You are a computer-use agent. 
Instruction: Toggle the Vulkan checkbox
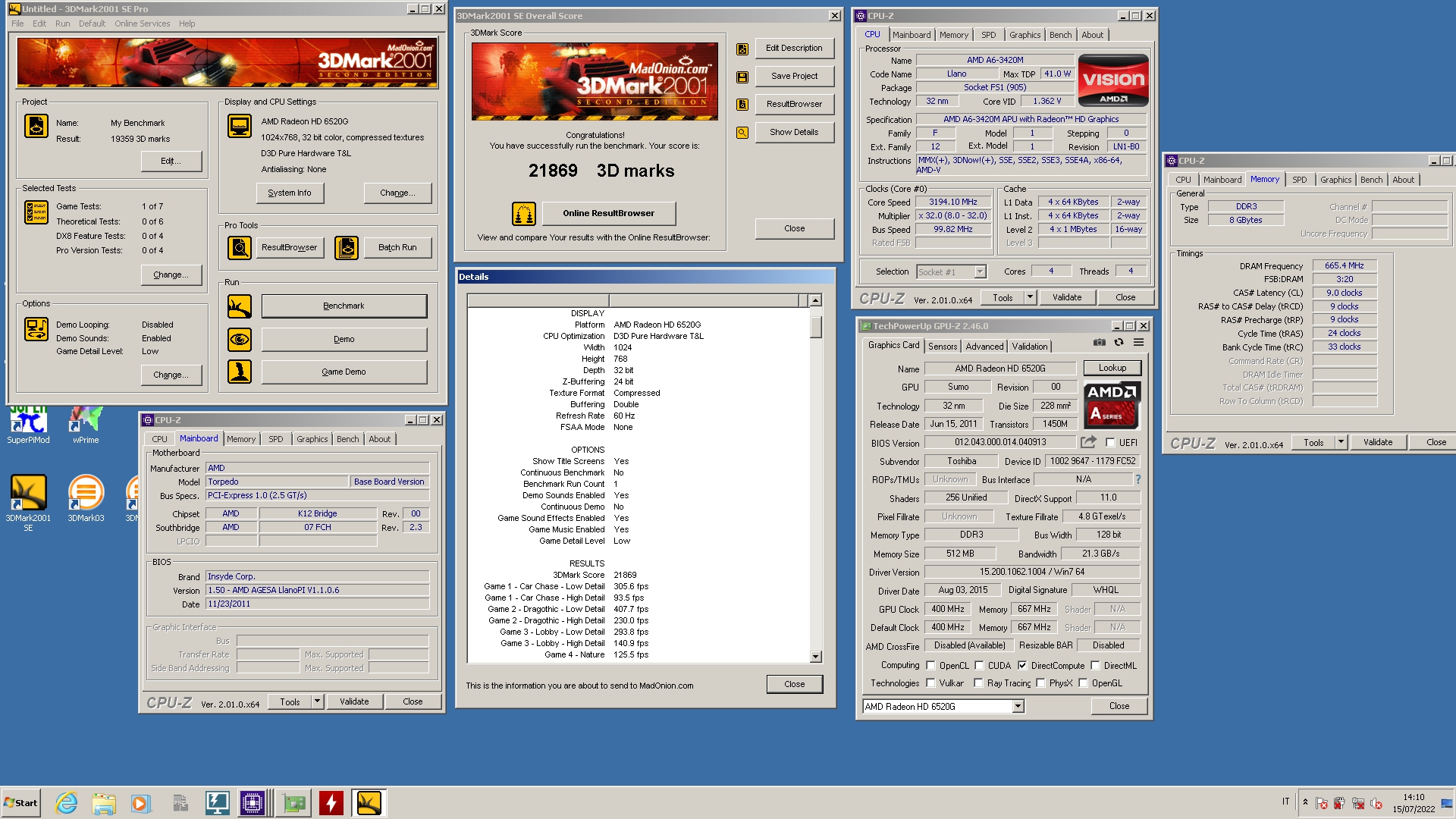[930, 683]
